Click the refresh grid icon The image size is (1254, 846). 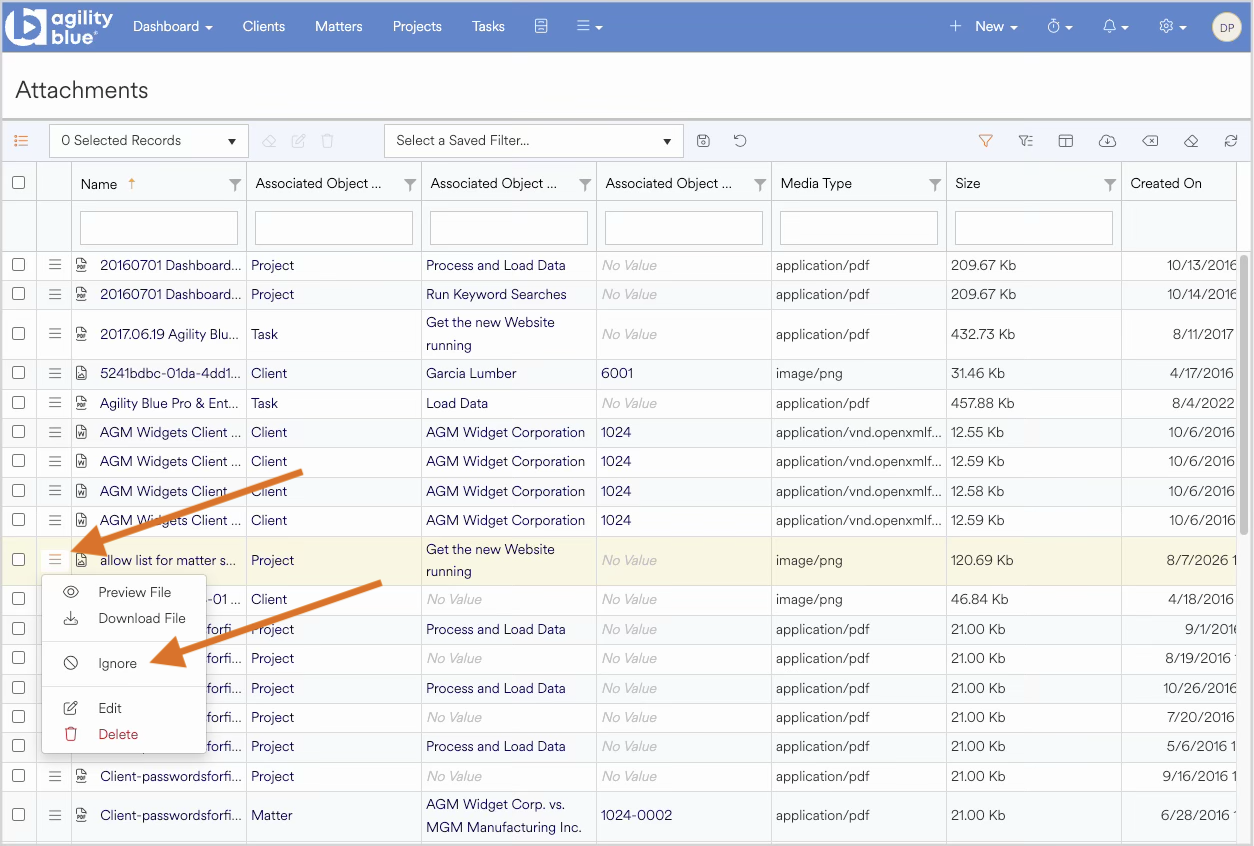point(1231,141)
